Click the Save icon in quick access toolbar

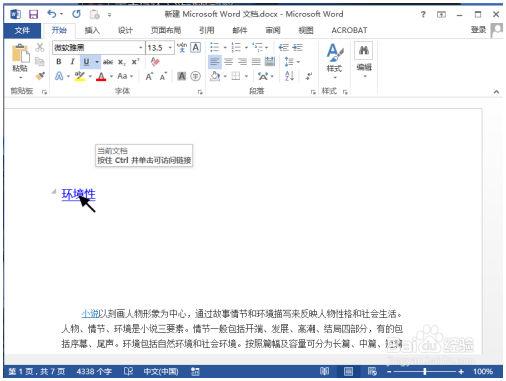coord(33,14)
